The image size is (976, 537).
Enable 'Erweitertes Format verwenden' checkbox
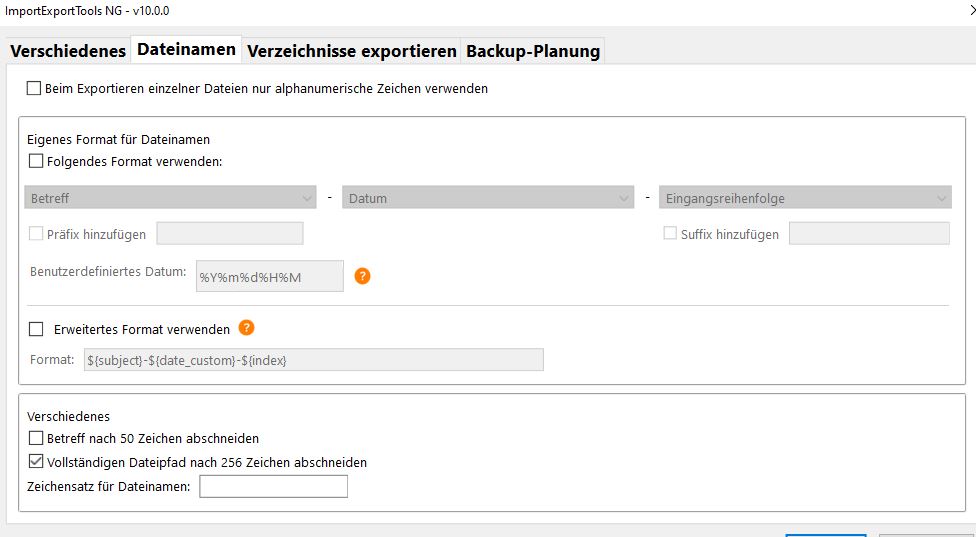click(37, 329)
